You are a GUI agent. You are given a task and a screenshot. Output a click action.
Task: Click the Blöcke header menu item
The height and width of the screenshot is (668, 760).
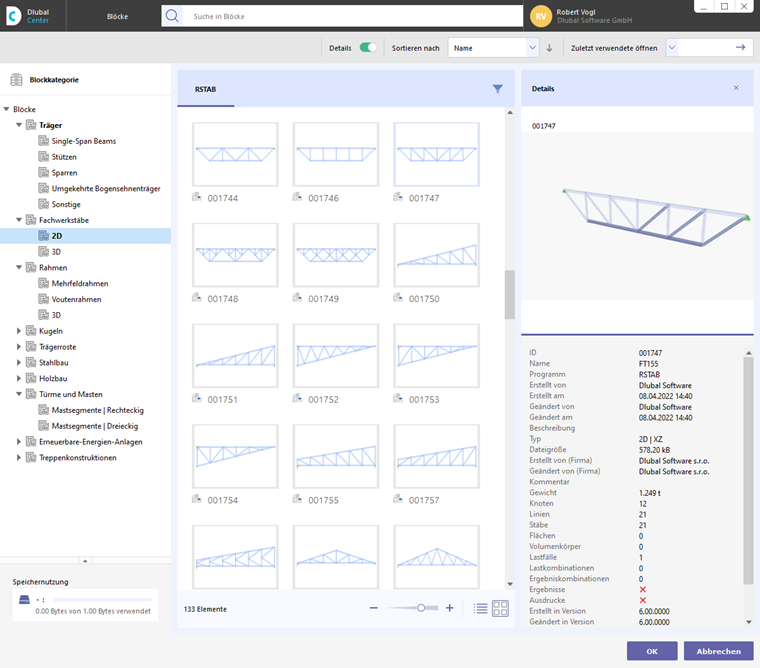117,16
